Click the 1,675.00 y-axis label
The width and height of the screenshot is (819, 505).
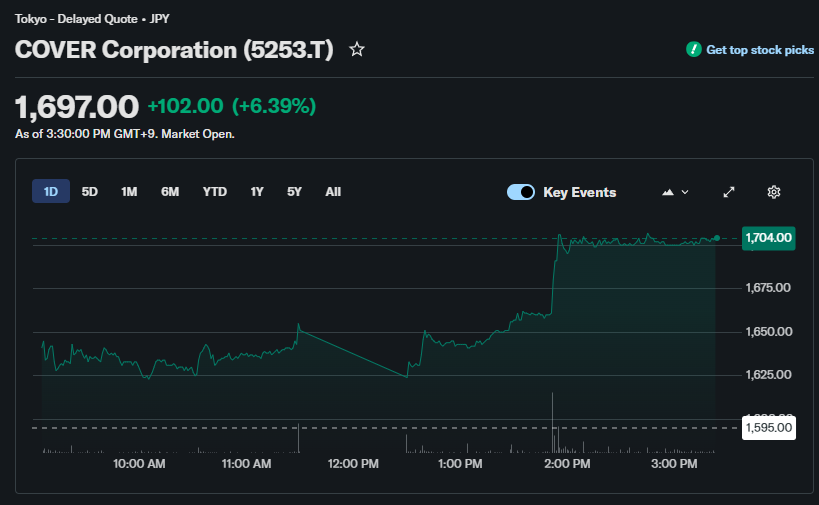pos(768,288)
